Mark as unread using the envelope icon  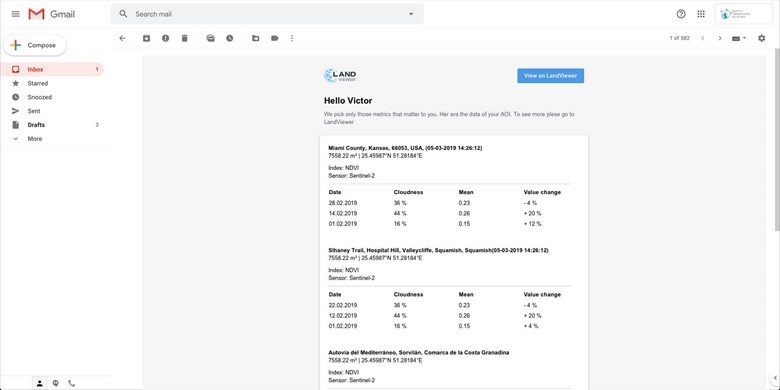tap(210, 38)
